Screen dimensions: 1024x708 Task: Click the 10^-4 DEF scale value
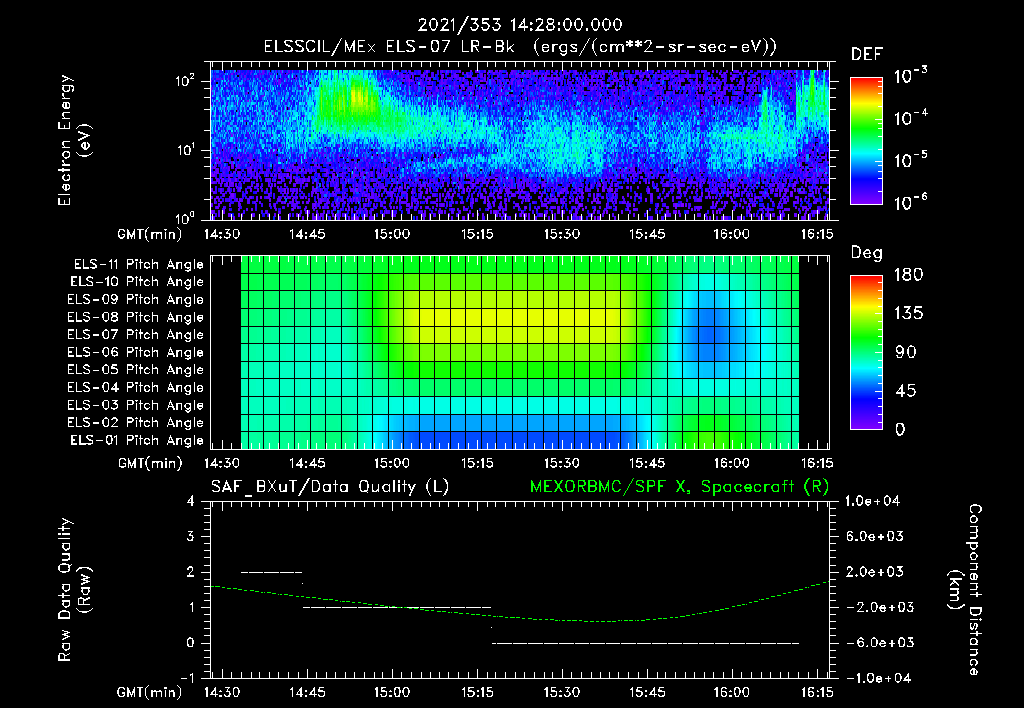(x=910, y=118)
